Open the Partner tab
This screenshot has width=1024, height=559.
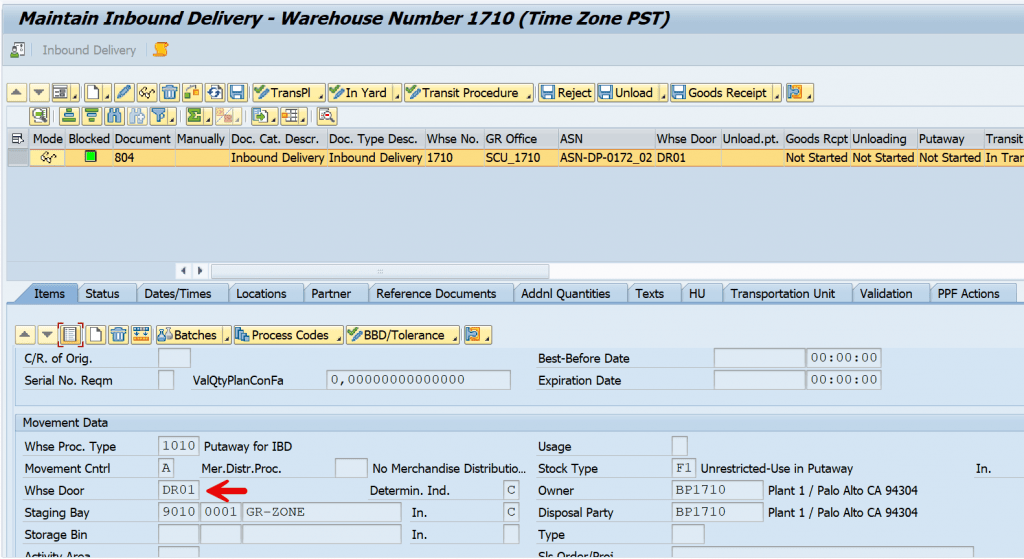pyautogui.click(x=331, y=294)
